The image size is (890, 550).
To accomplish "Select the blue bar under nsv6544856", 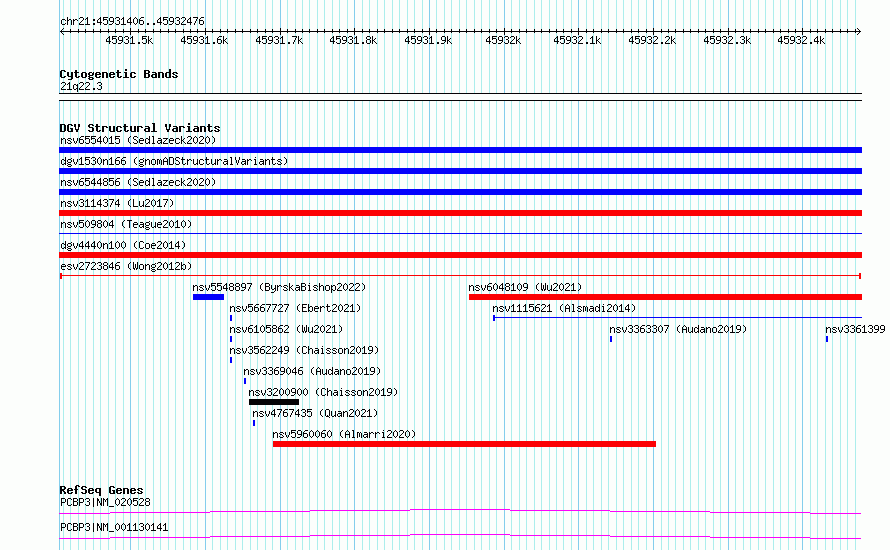I will point(460,192).
